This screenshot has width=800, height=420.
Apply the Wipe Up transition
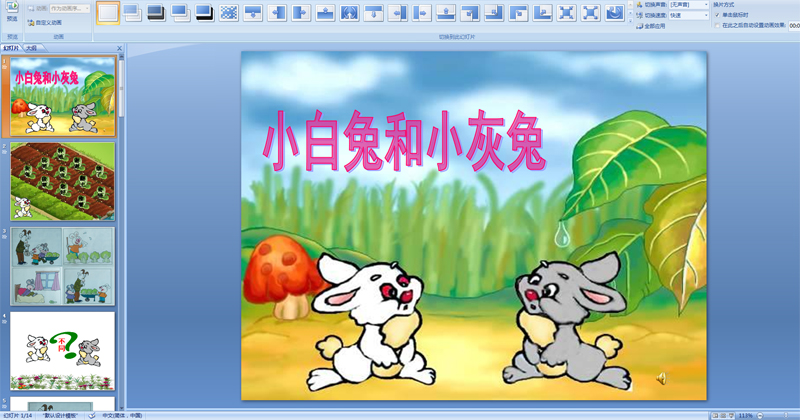(325, 13)
